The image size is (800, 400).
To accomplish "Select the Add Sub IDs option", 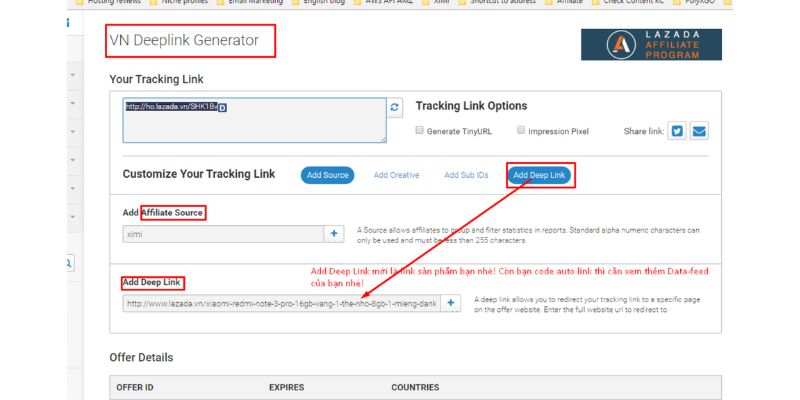I will point(466,175).
